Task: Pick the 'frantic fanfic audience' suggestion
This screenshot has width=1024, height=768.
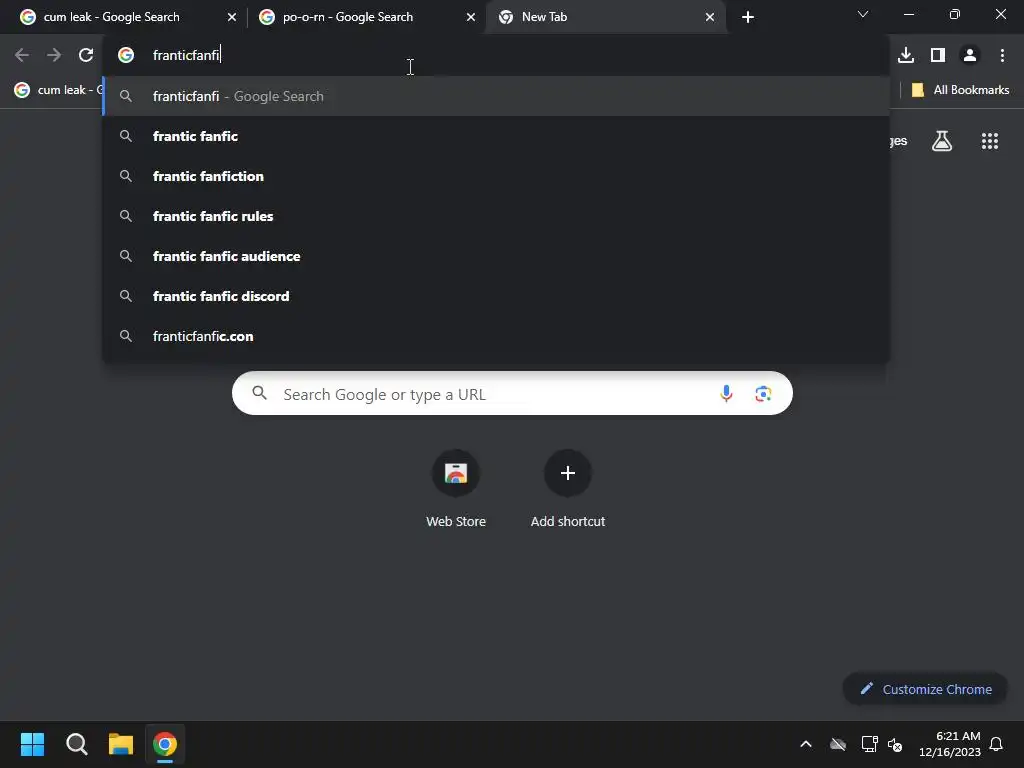Action: tap(496, 256)
